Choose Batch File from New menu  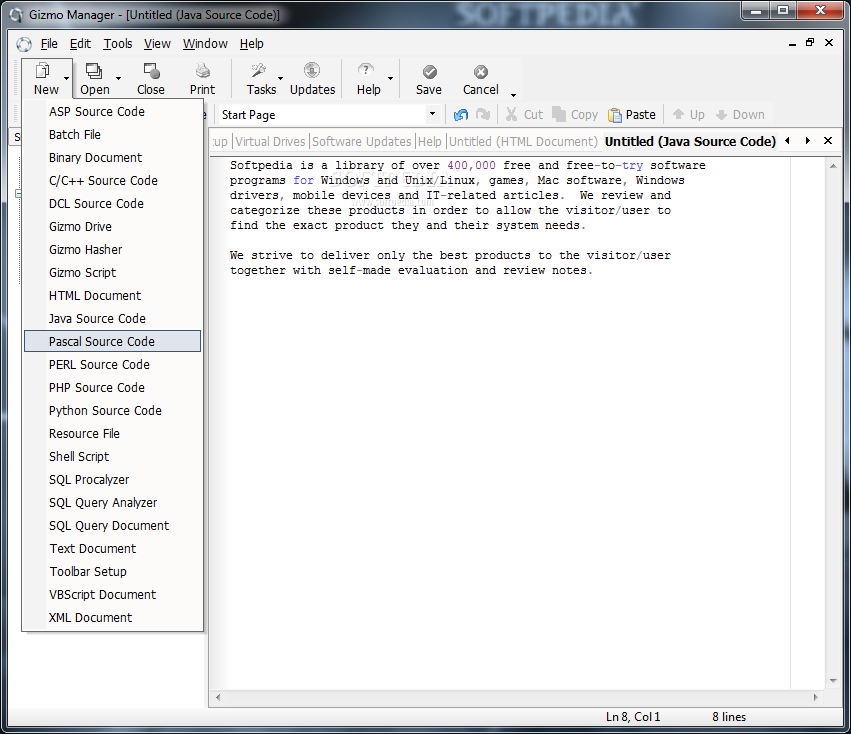(x=112, y=135)
